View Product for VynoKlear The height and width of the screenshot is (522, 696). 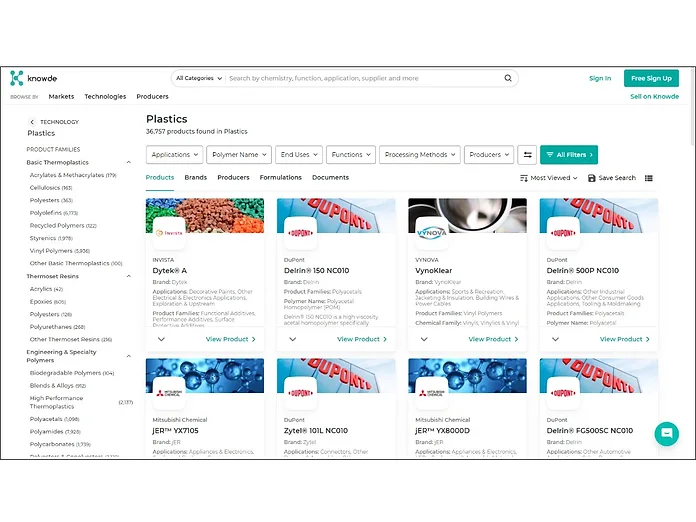(x=493, y=339)
